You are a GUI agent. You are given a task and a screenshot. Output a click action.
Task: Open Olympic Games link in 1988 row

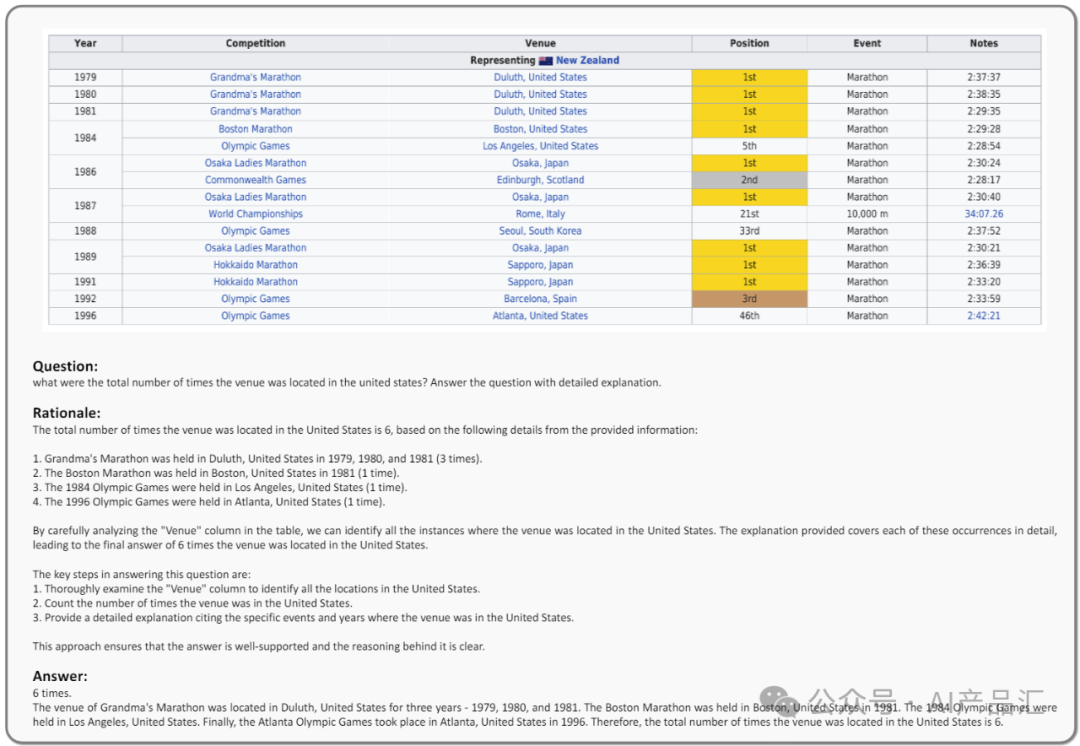[x=256, y=231]
